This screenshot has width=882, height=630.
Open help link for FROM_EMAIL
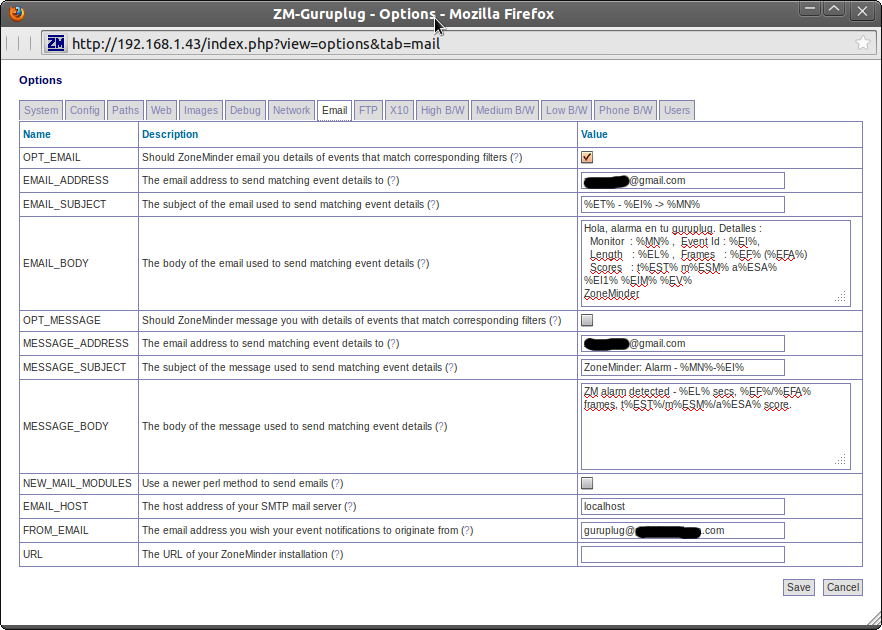click(x=467, y=530)
